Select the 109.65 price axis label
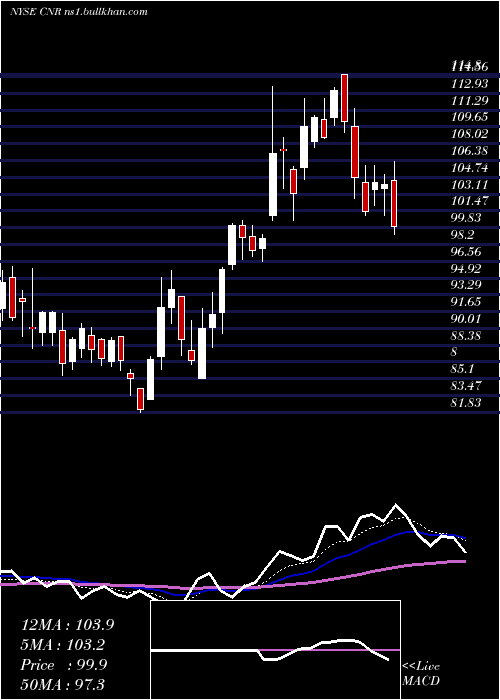 (469, 117)
